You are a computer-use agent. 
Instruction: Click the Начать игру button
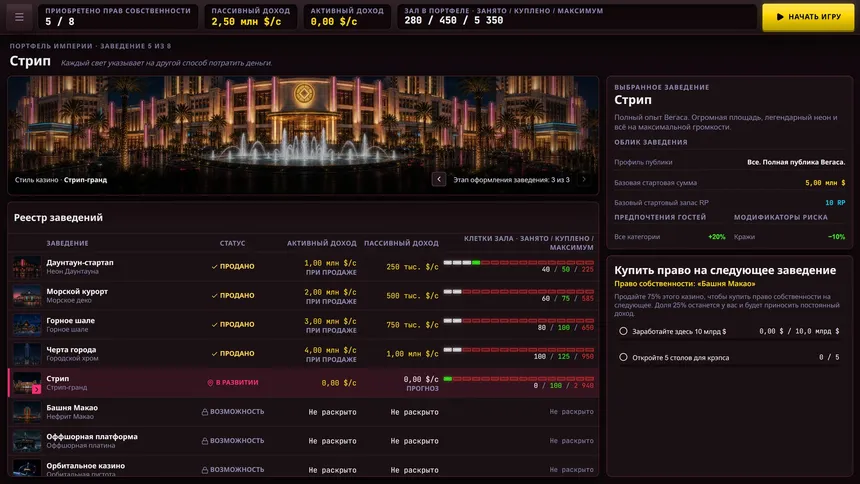click(x=808, y=17)
